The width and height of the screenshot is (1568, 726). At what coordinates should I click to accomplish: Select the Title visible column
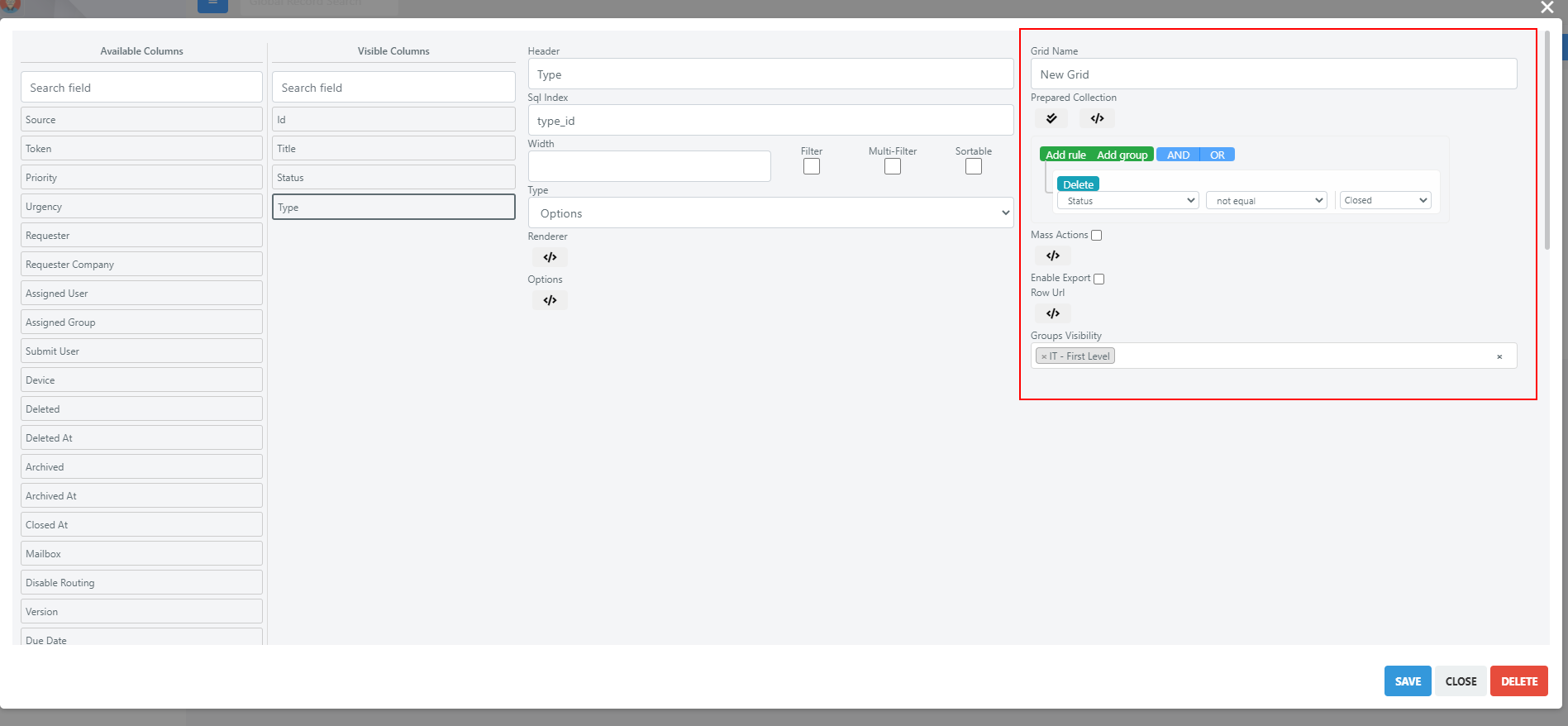point(393,148)
